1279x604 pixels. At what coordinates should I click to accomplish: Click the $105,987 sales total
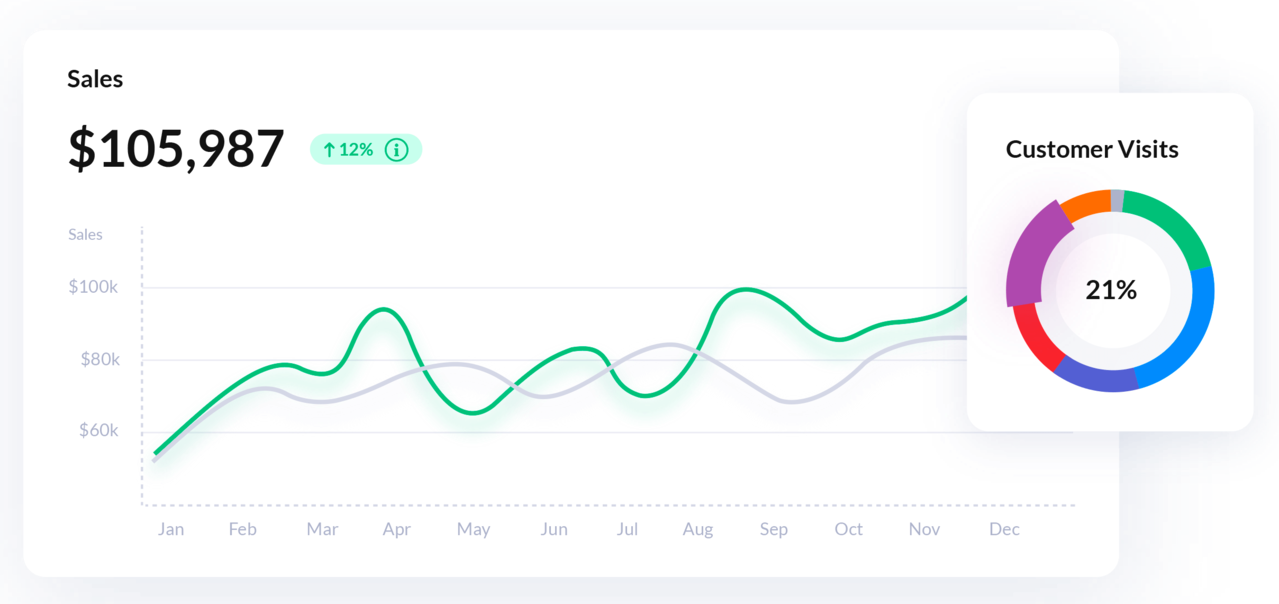[176, 149]
